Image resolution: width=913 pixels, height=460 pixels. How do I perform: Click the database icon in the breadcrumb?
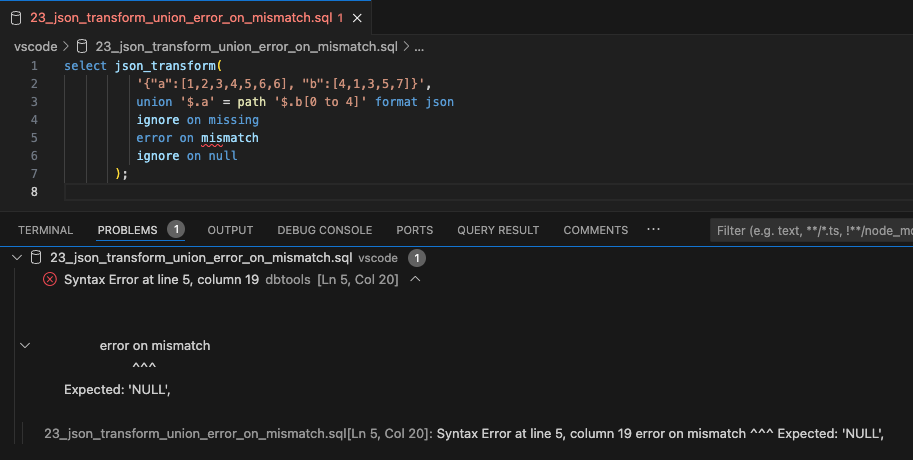(84, 46)
